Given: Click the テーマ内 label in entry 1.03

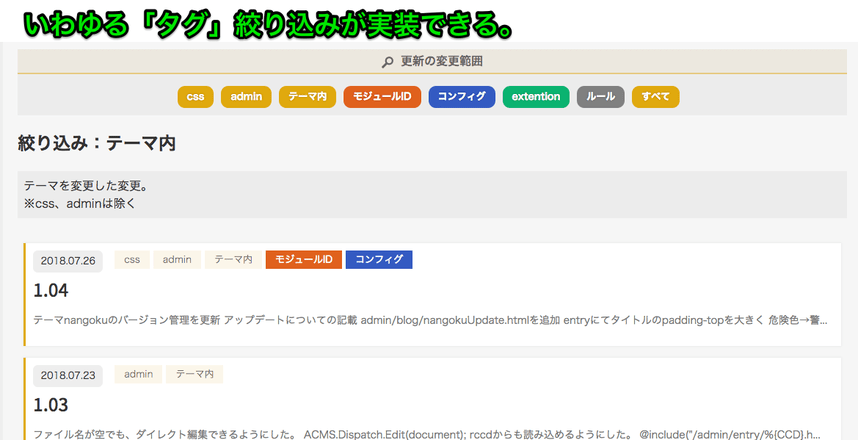Looking at the screenshot, I should coord(194,374).
